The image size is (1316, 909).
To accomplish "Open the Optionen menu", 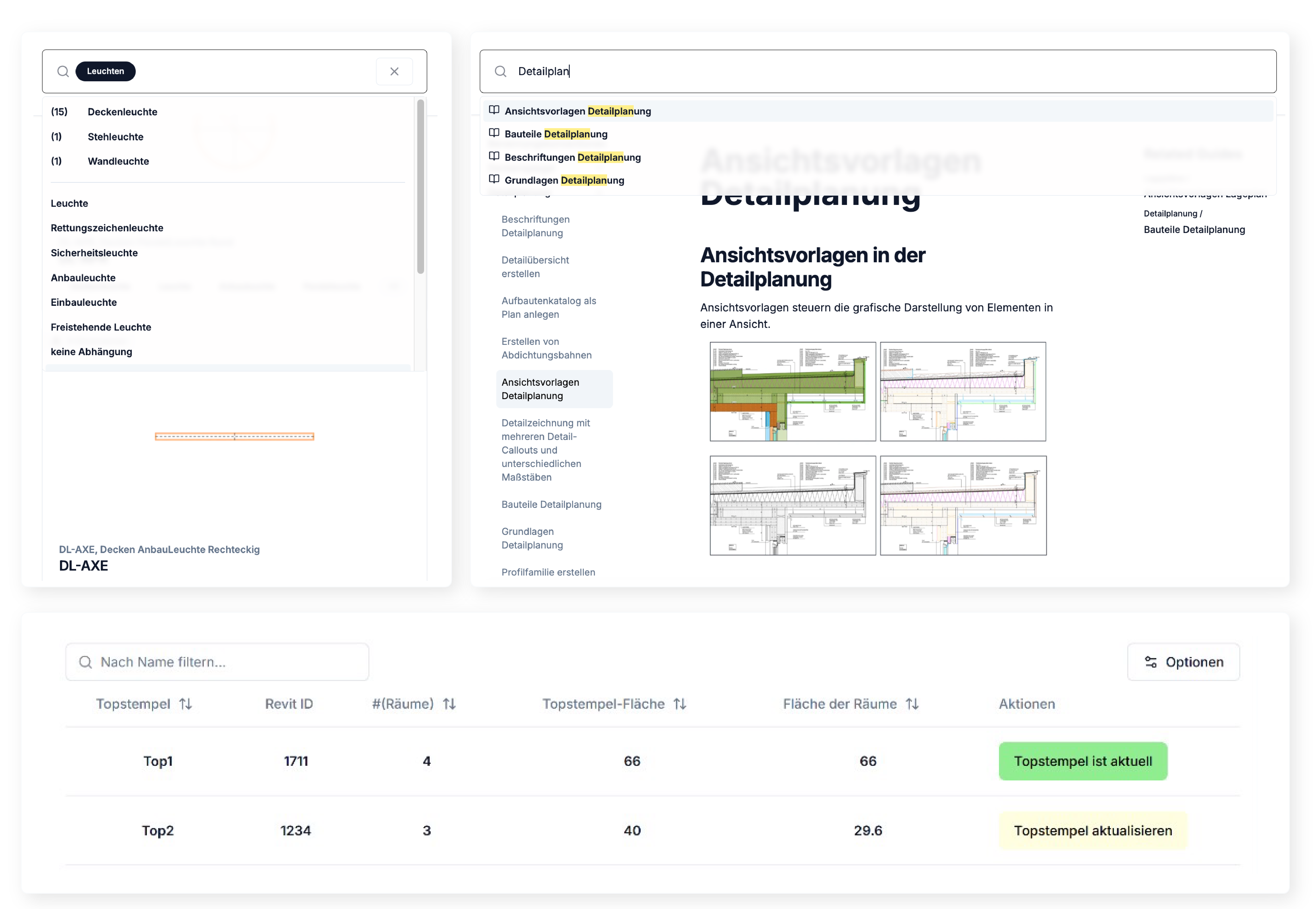I will [1183, 662].
